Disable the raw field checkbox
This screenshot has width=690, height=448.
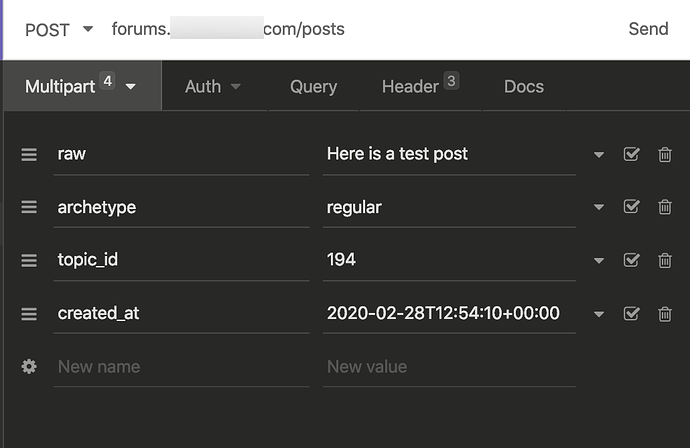coord(631,154)
